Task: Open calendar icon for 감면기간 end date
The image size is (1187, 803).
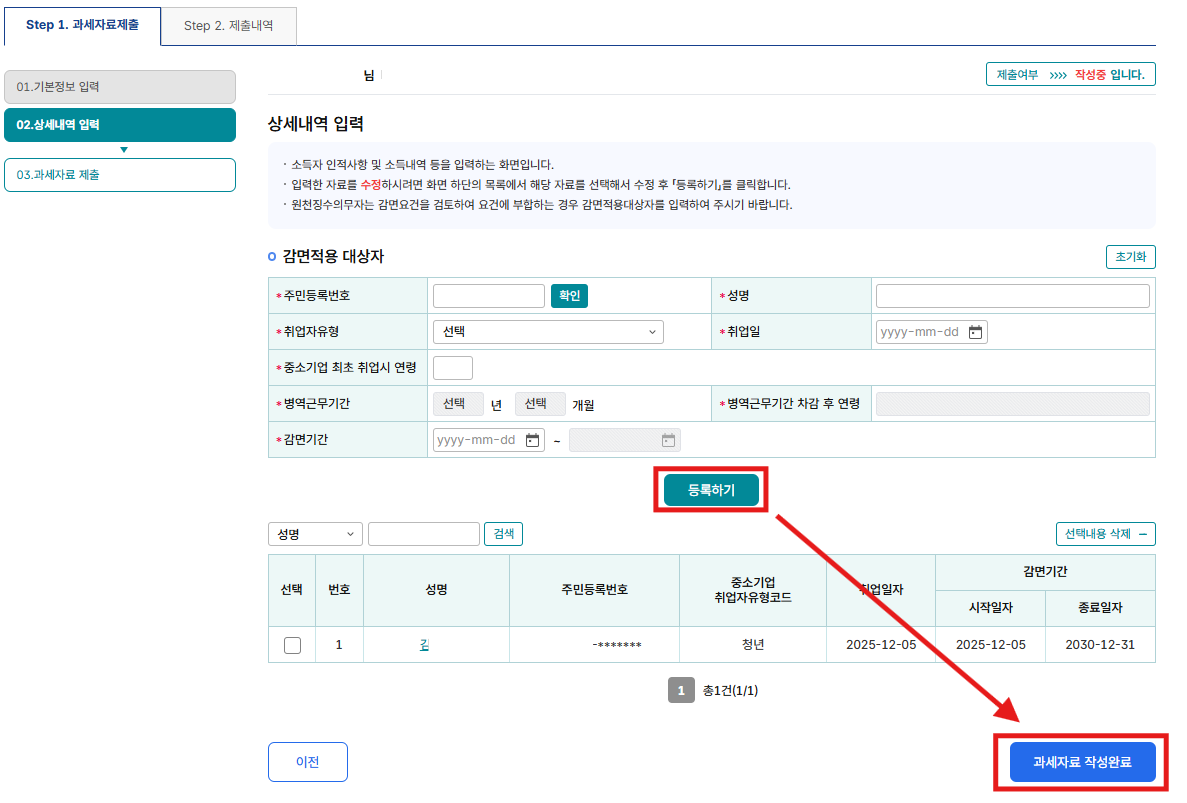Action: click(x=668, y=440)
